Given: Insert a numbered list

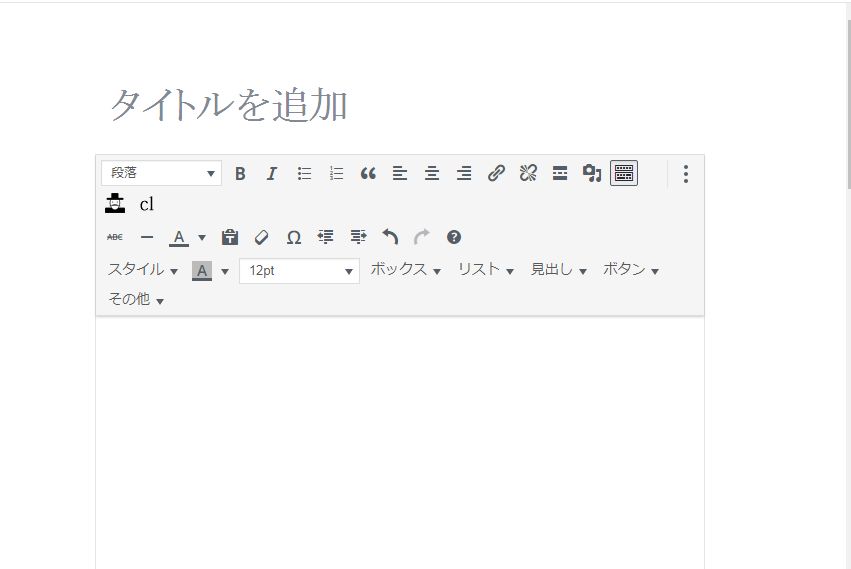Looking at the screenshot, I should click(336, 174).
